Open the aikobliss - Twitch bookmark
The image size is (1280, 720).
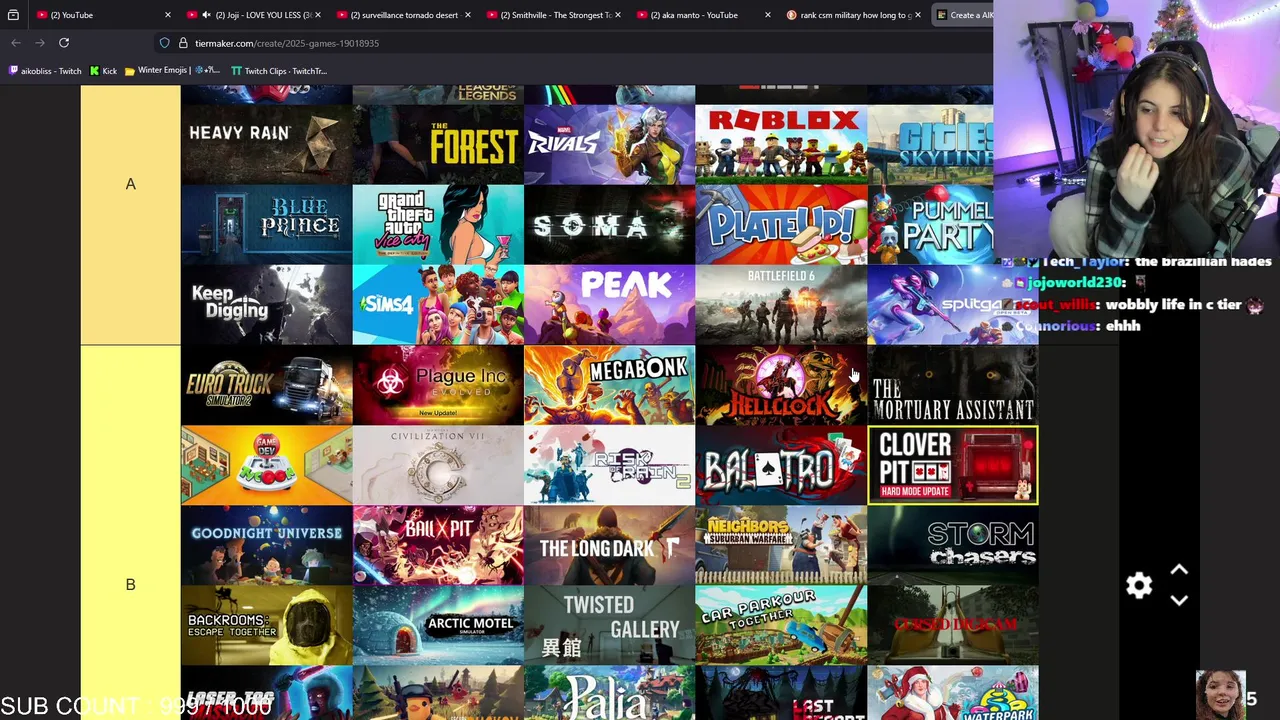pos(45,71)
